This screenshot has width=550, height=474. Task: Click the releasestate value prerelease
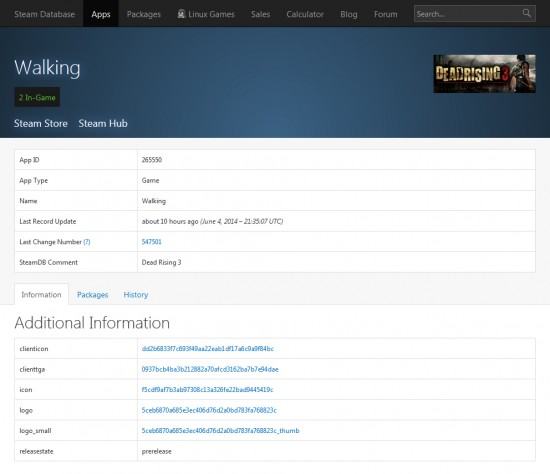coord(156,451)
